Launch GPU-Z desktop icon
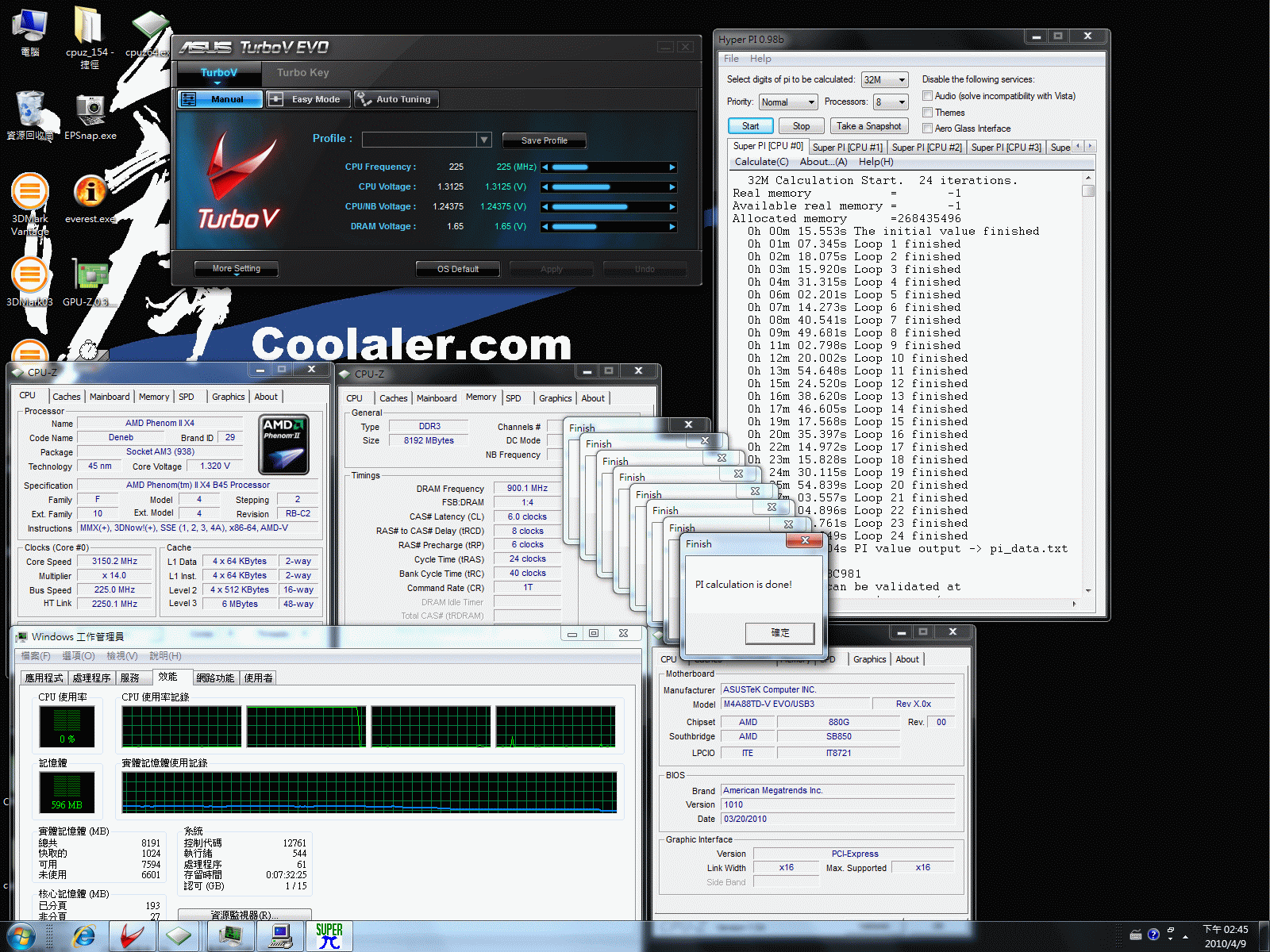Image resolution: width=1270 pixels, height=952 pixels. 90,282
